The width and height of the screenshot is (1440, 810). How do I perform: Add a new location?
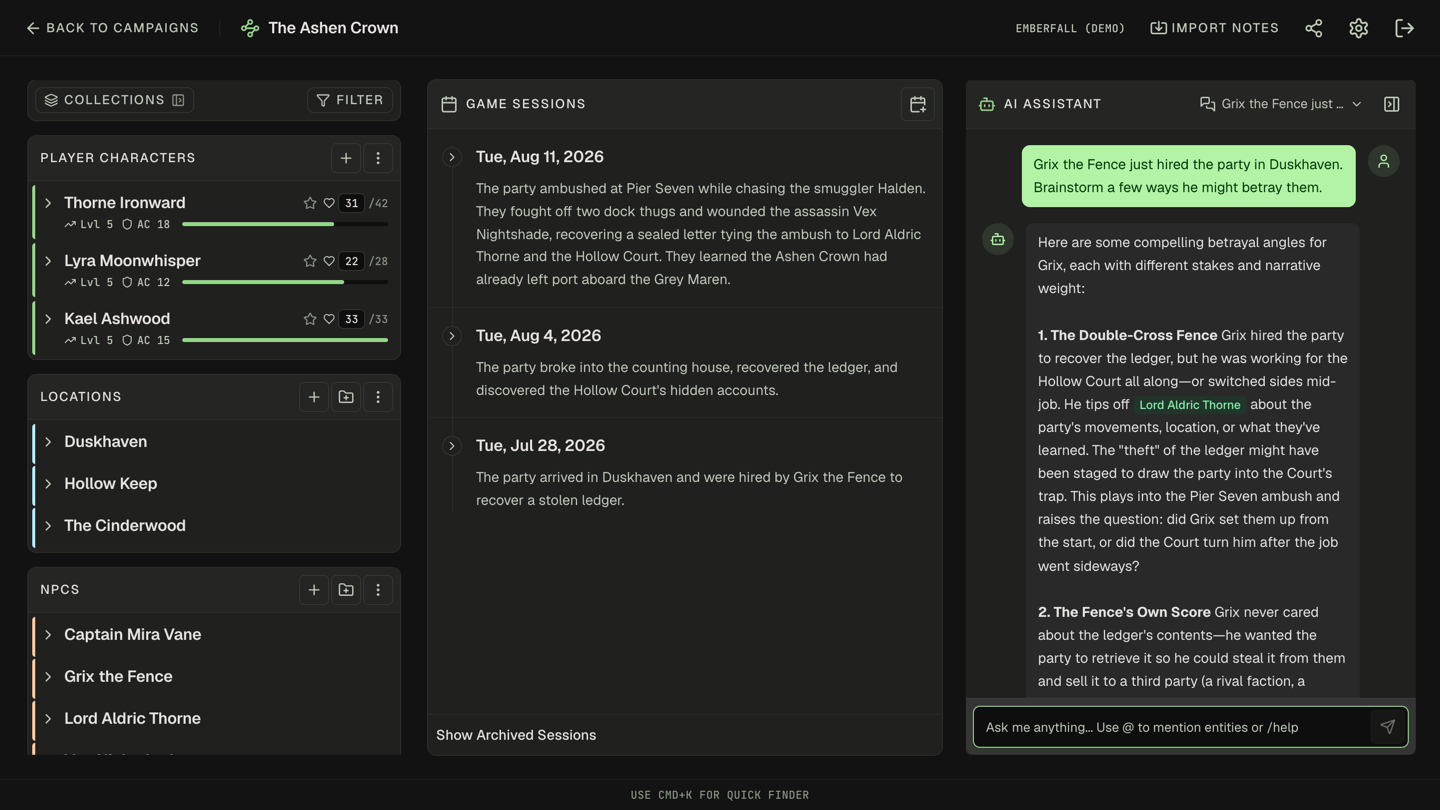314,397
